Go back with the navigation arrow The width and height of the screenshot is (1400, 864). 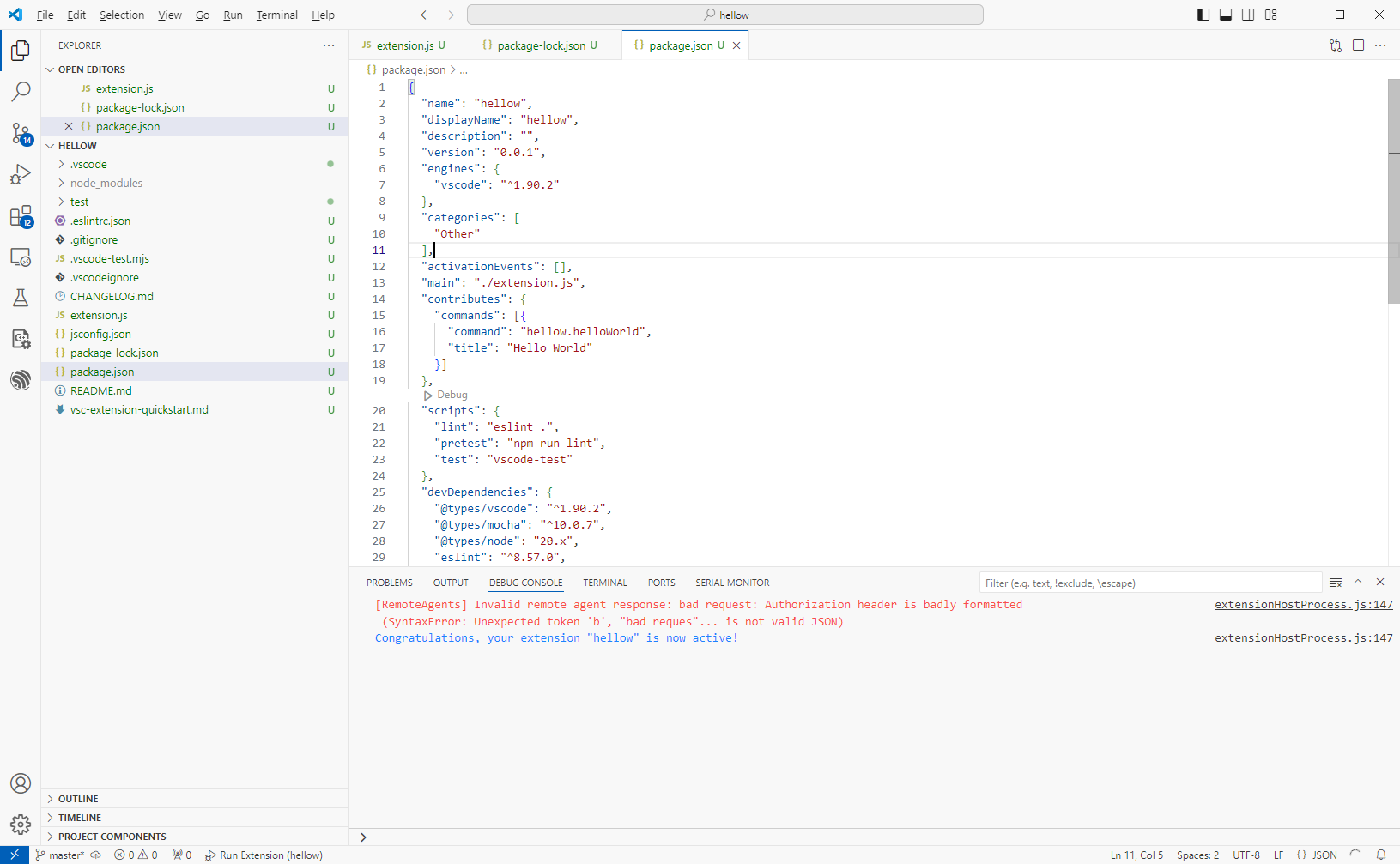pyautogui.click(x=426, y=15)
